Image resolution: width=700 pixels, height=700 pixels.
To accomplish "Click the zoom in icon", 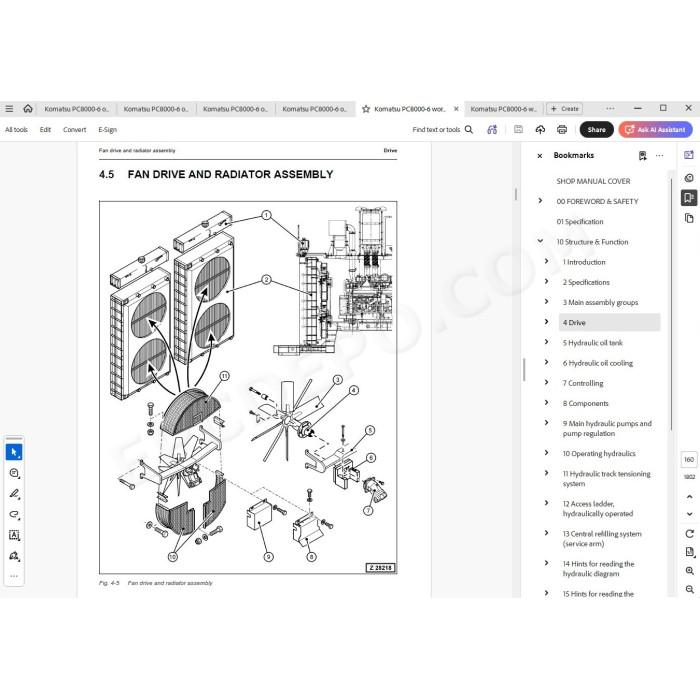I will pos(689,571).
